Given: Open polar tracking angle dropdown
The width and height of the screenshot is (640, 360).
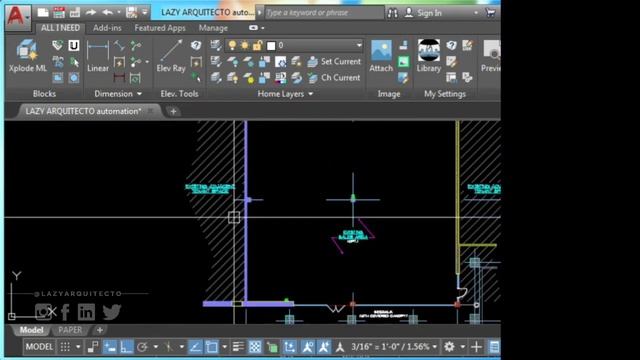Looking at the screenshot, I should [x=156, y=347].
